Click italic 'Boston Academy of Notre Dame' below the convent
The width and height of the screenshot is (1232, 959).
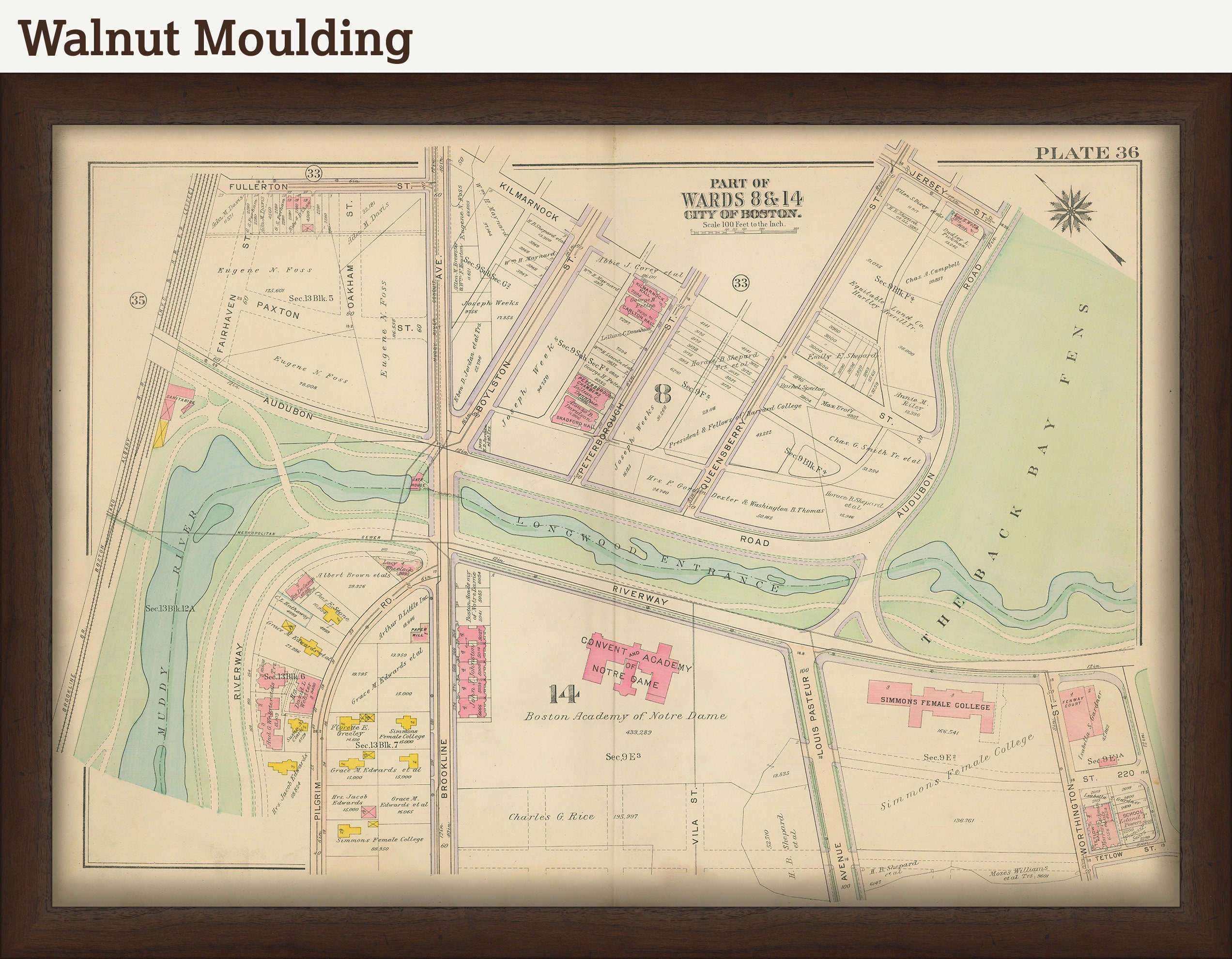click(625, 716)
